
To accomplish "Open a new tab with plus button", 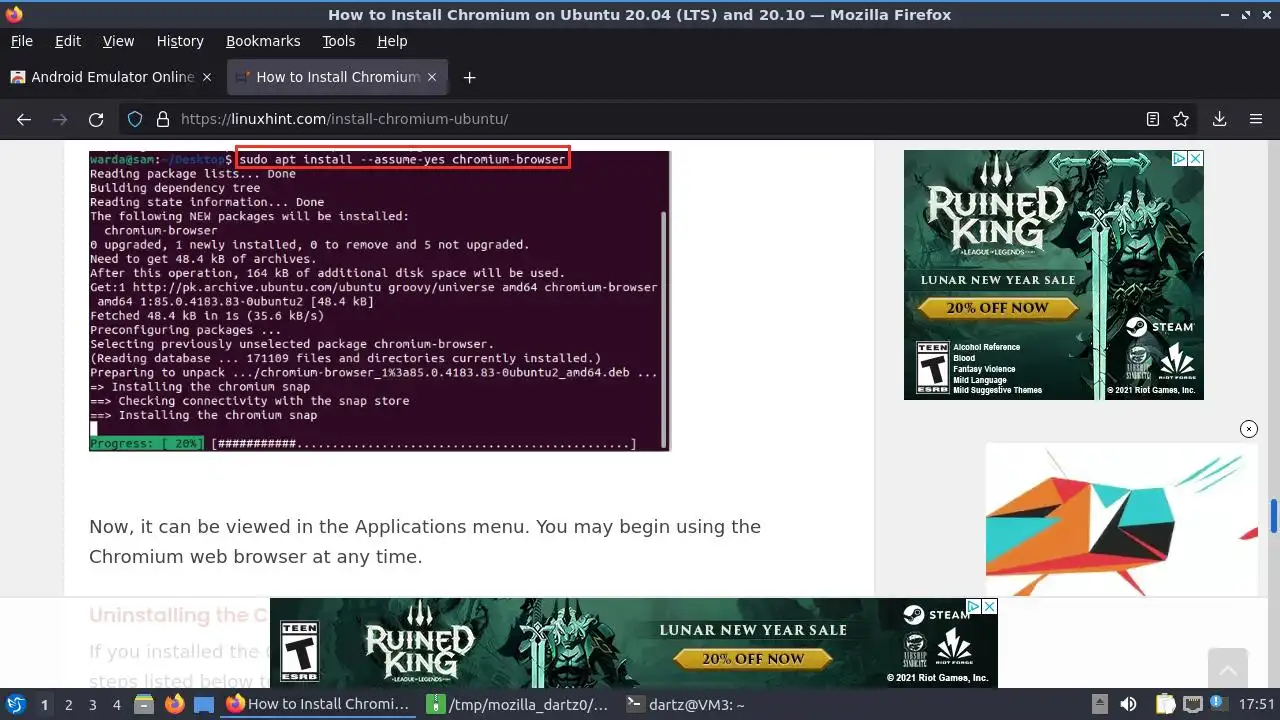I will click(x=469, y=77).
